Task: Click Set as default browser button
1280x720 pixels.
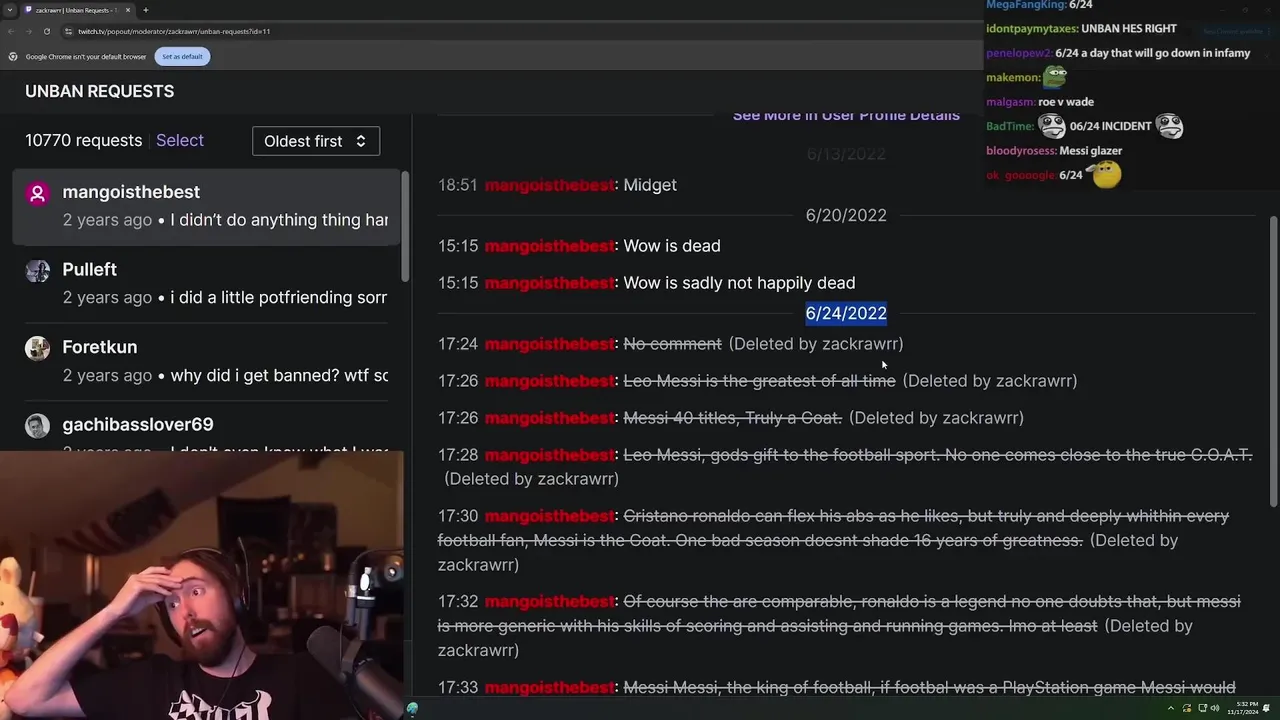Action: click(182, 56)
